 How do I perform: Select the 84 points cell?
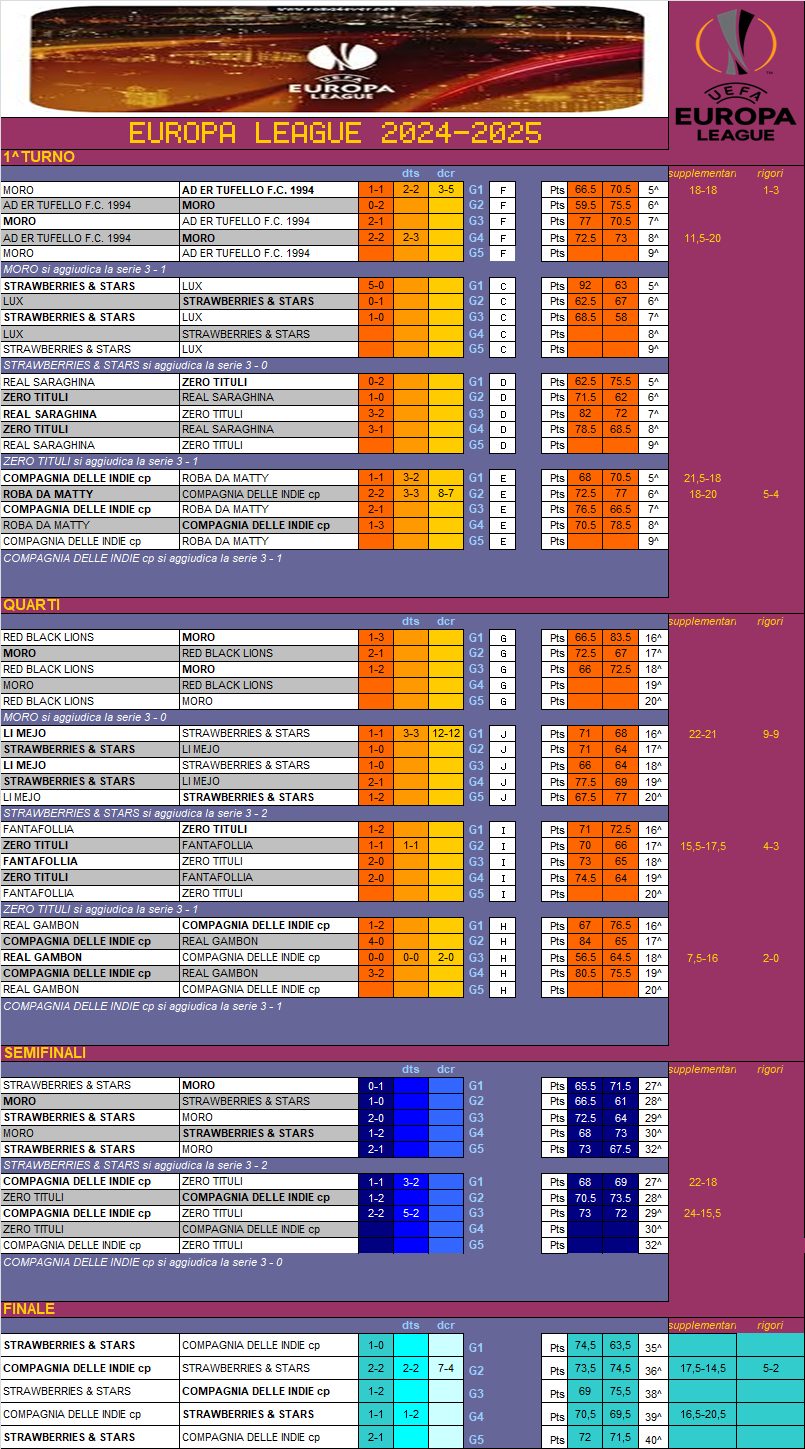click(585, 942)
